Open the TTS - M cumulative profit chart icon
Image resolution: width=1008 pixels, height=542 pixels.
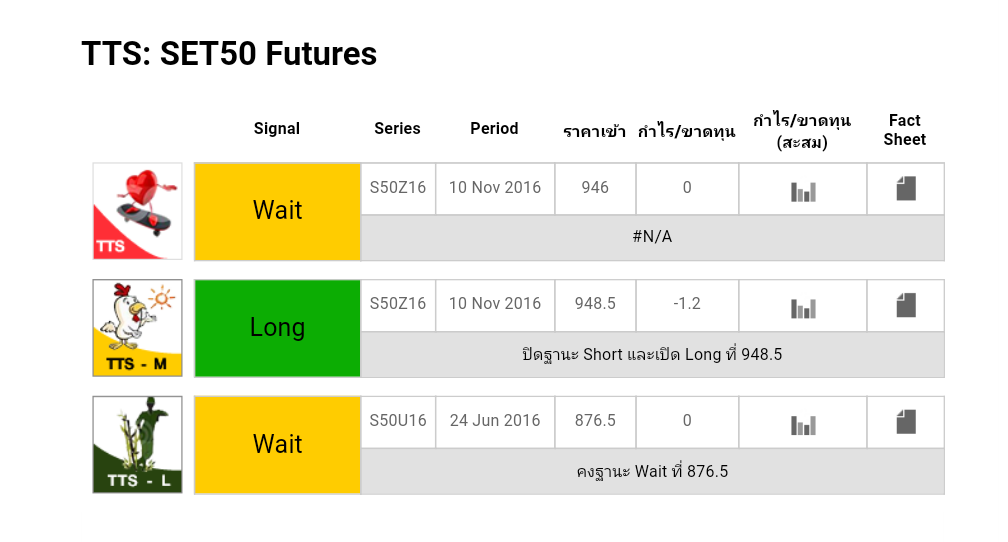tap(803, 308)
